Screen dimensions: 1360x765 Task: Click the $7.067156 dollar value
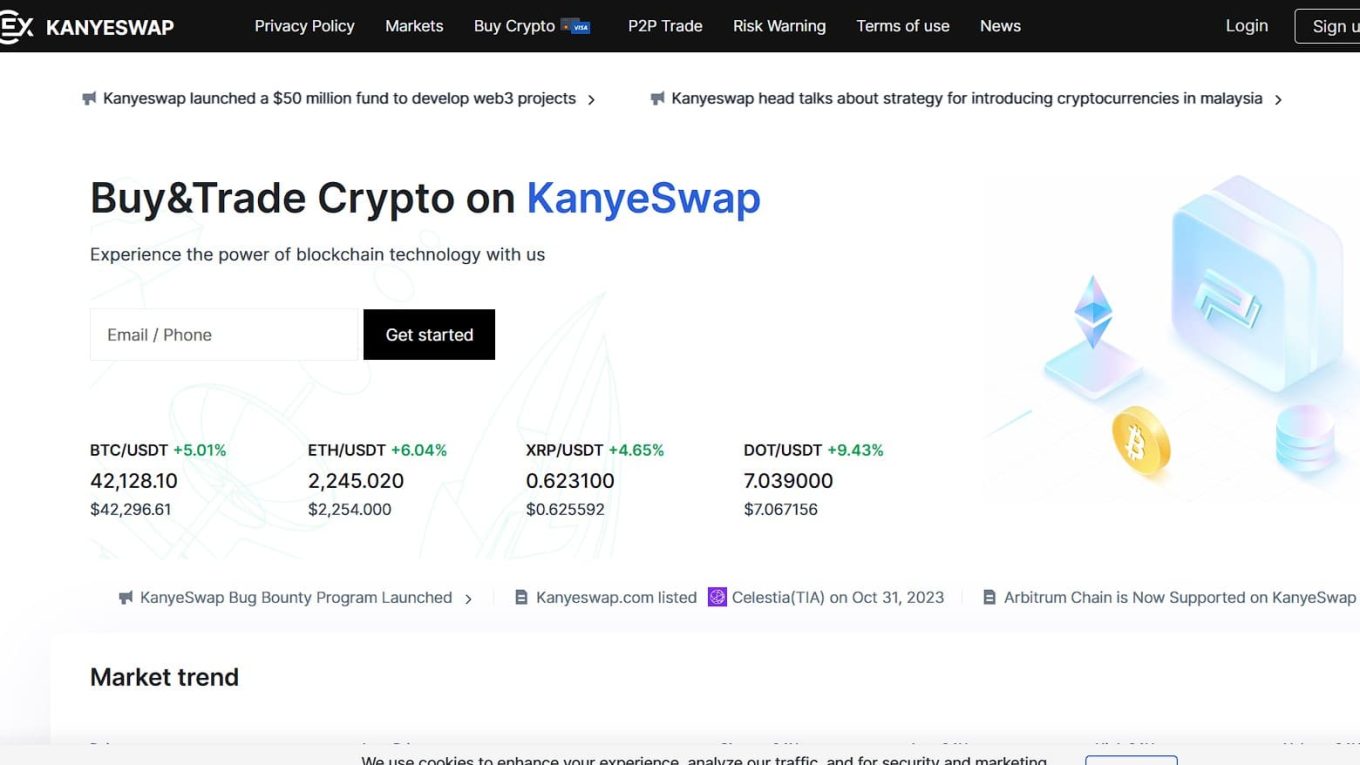pyautogui.click(x=781, y=510)
